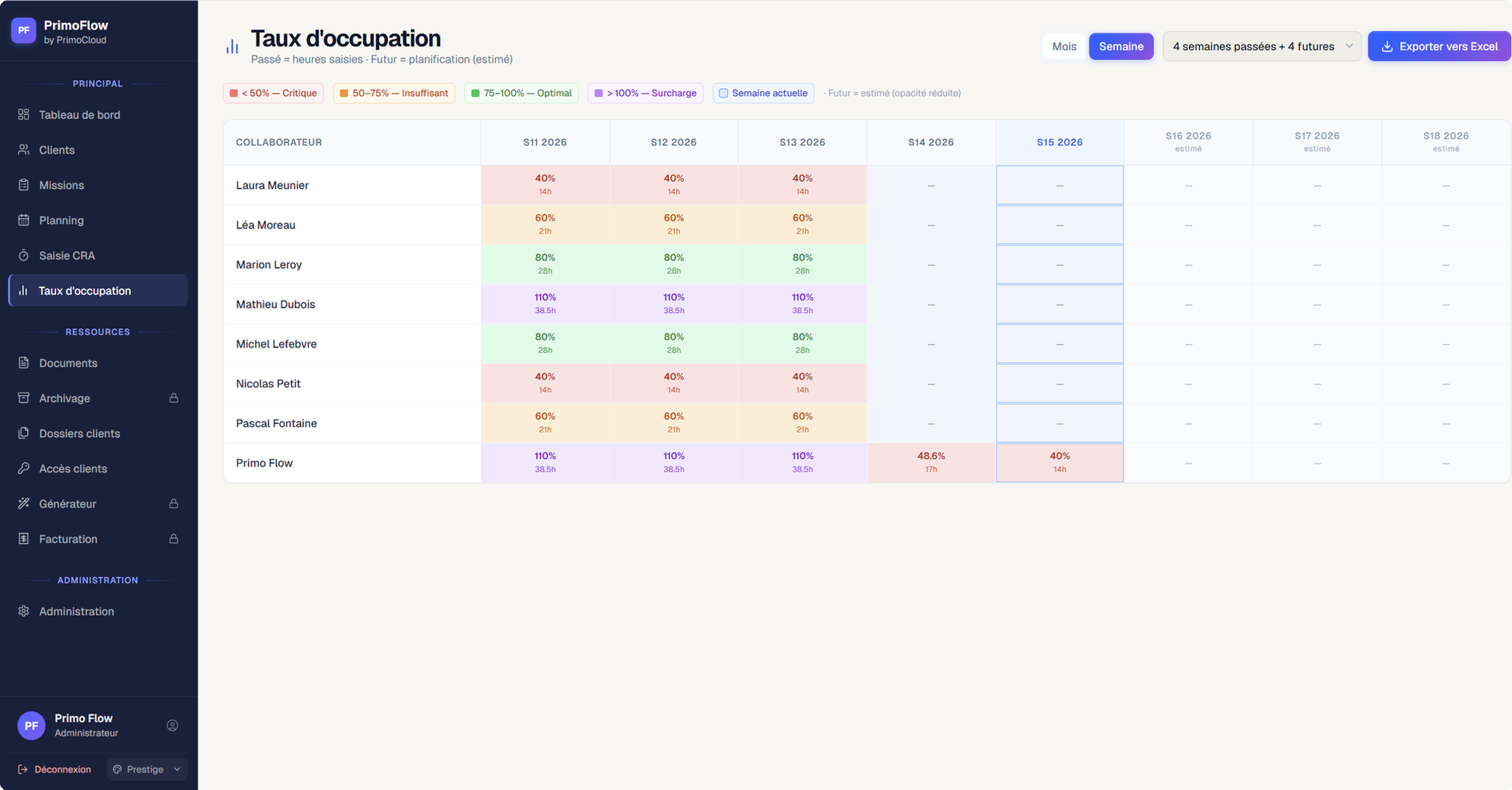Click the Administration gear icon
1512x790 pixels.
(23, 611)
